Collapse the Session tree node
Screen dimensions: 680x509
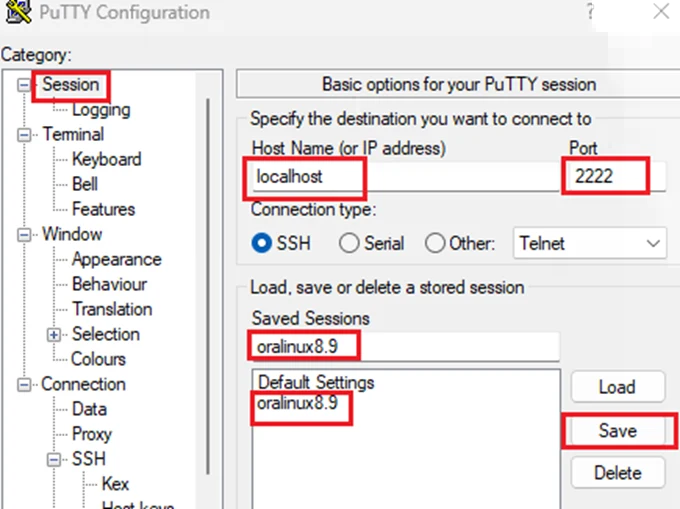pos(24,85)
